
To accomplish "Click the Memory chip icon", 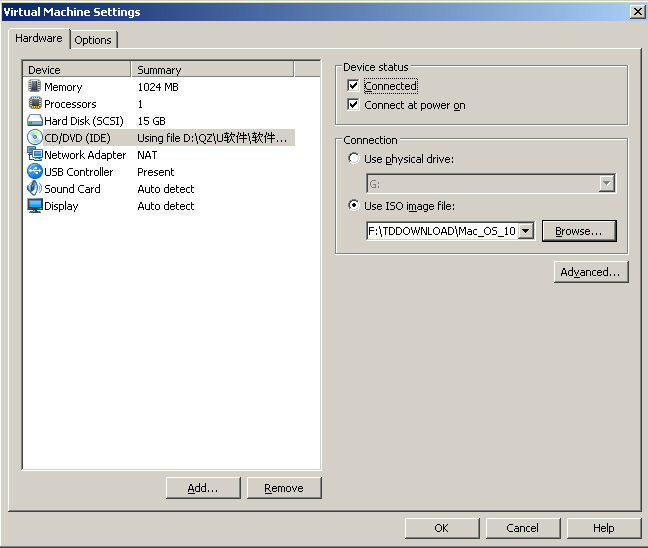I will pyautogui.click(x=35, y=86).
